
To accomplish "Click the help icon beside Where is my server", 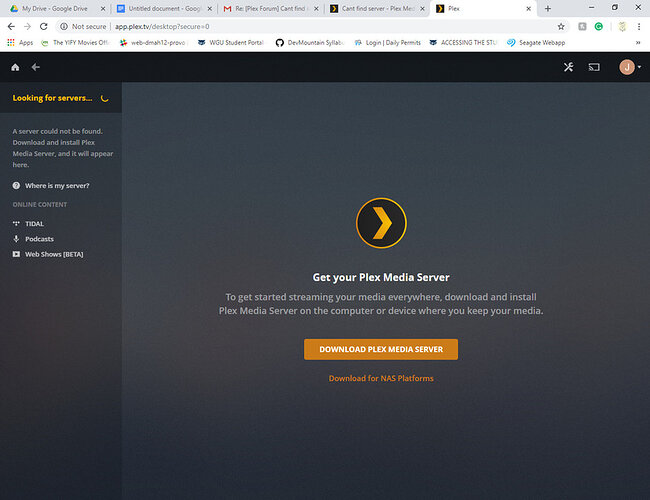I will click(x=16, y=186).
